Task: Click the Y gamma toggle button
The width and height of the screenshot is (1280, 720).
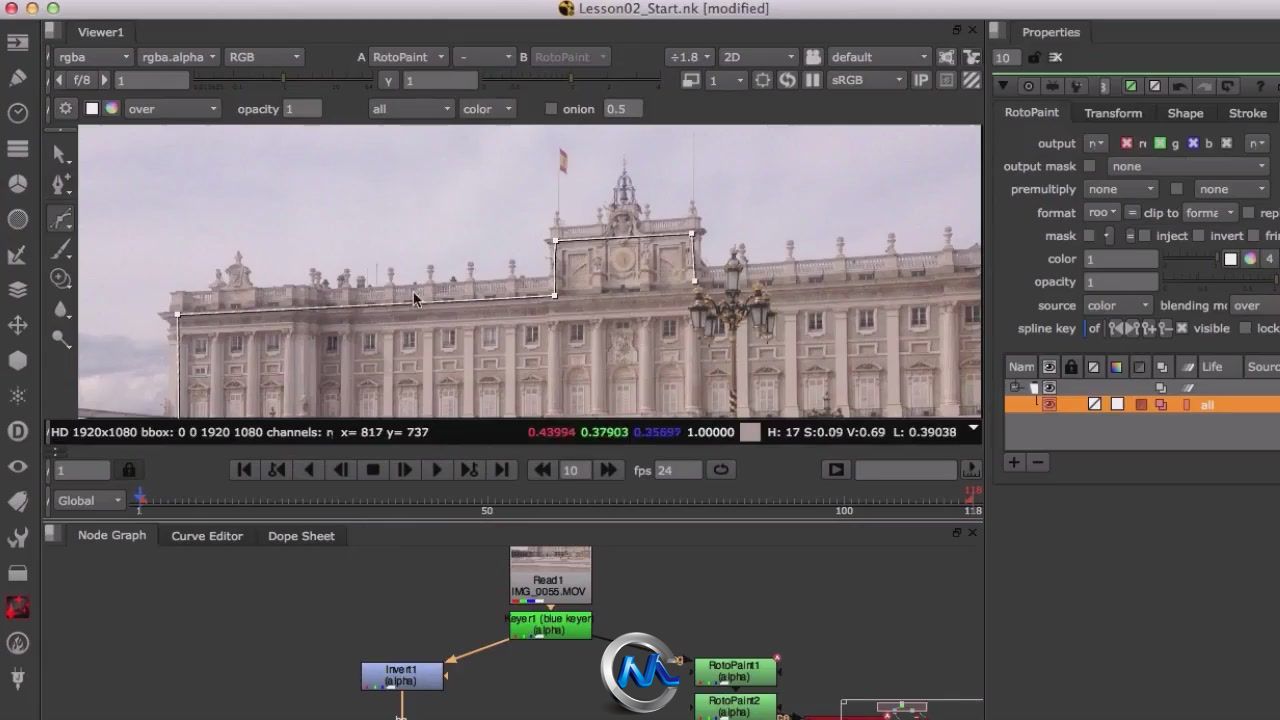Action: (388, 80)
